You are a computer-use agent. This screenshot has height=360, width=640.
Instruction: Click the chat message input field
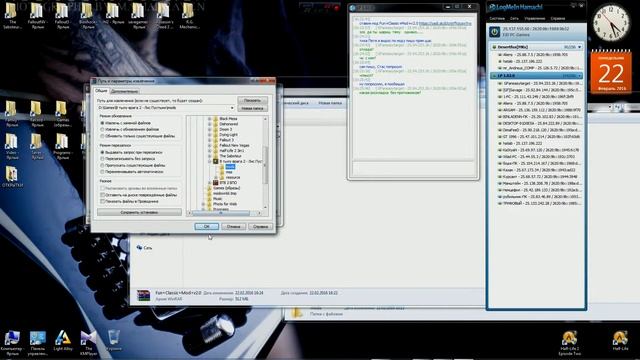coord(413,168)
